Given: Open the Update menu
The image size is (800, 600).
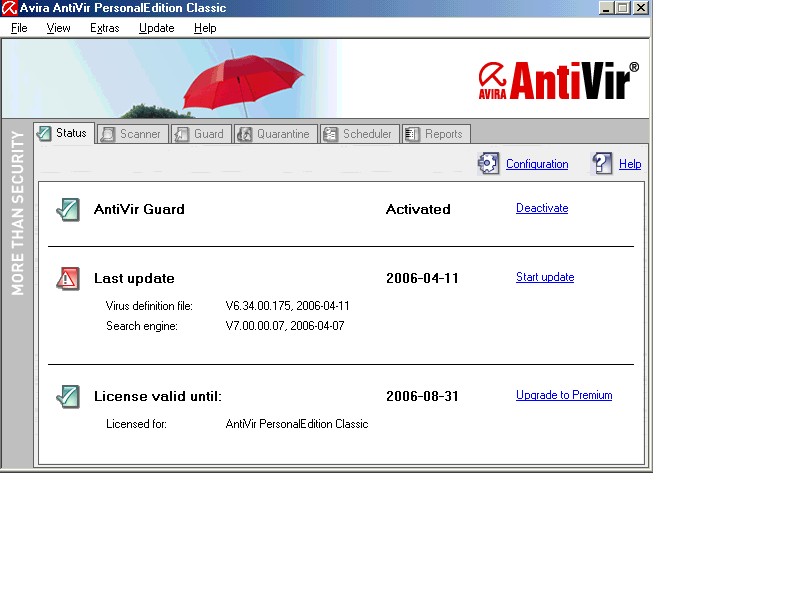Looking at the screenshot, I should pos(157,28).
